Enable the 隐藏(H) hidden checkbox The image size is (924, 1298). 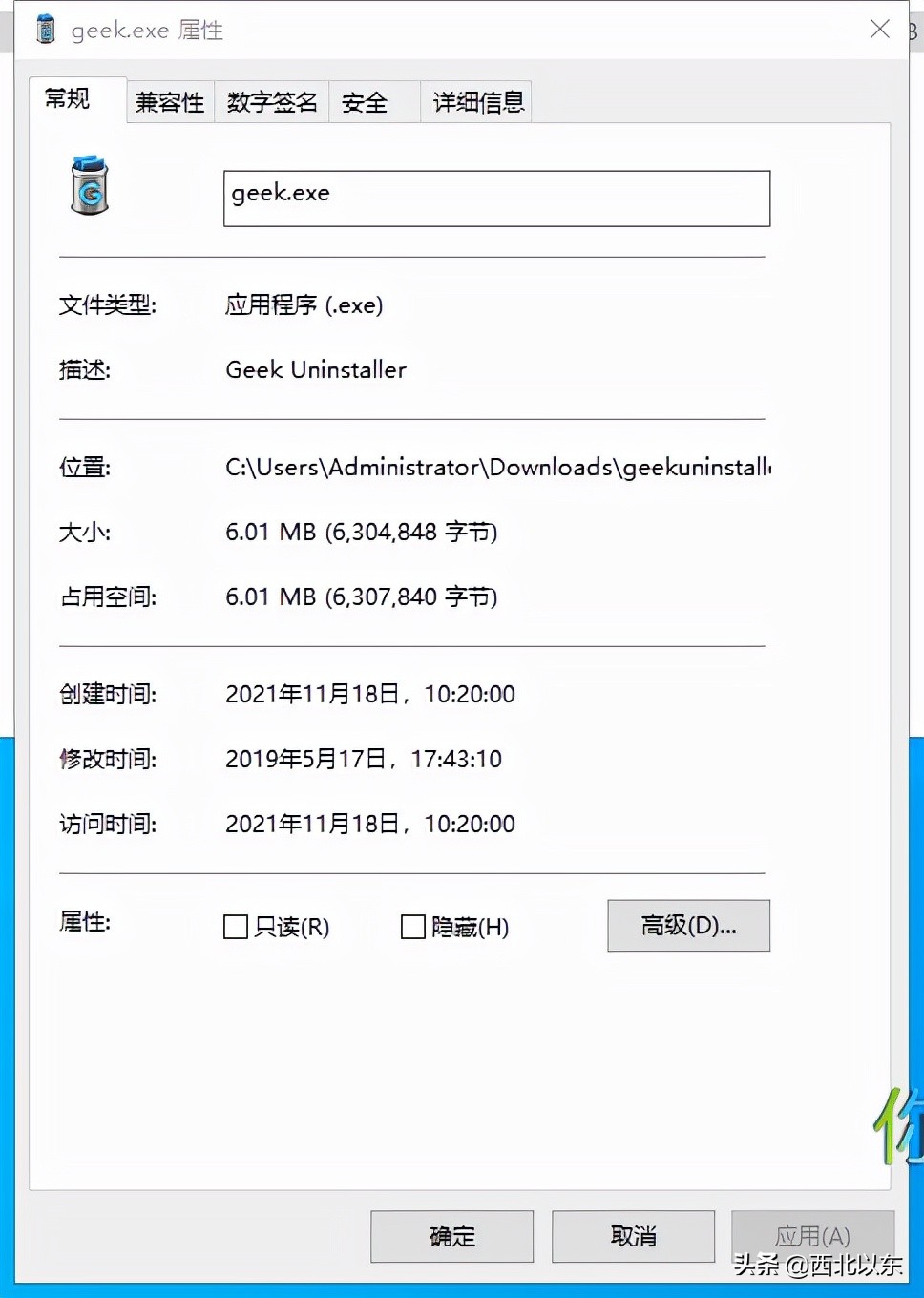click(413, 927)
